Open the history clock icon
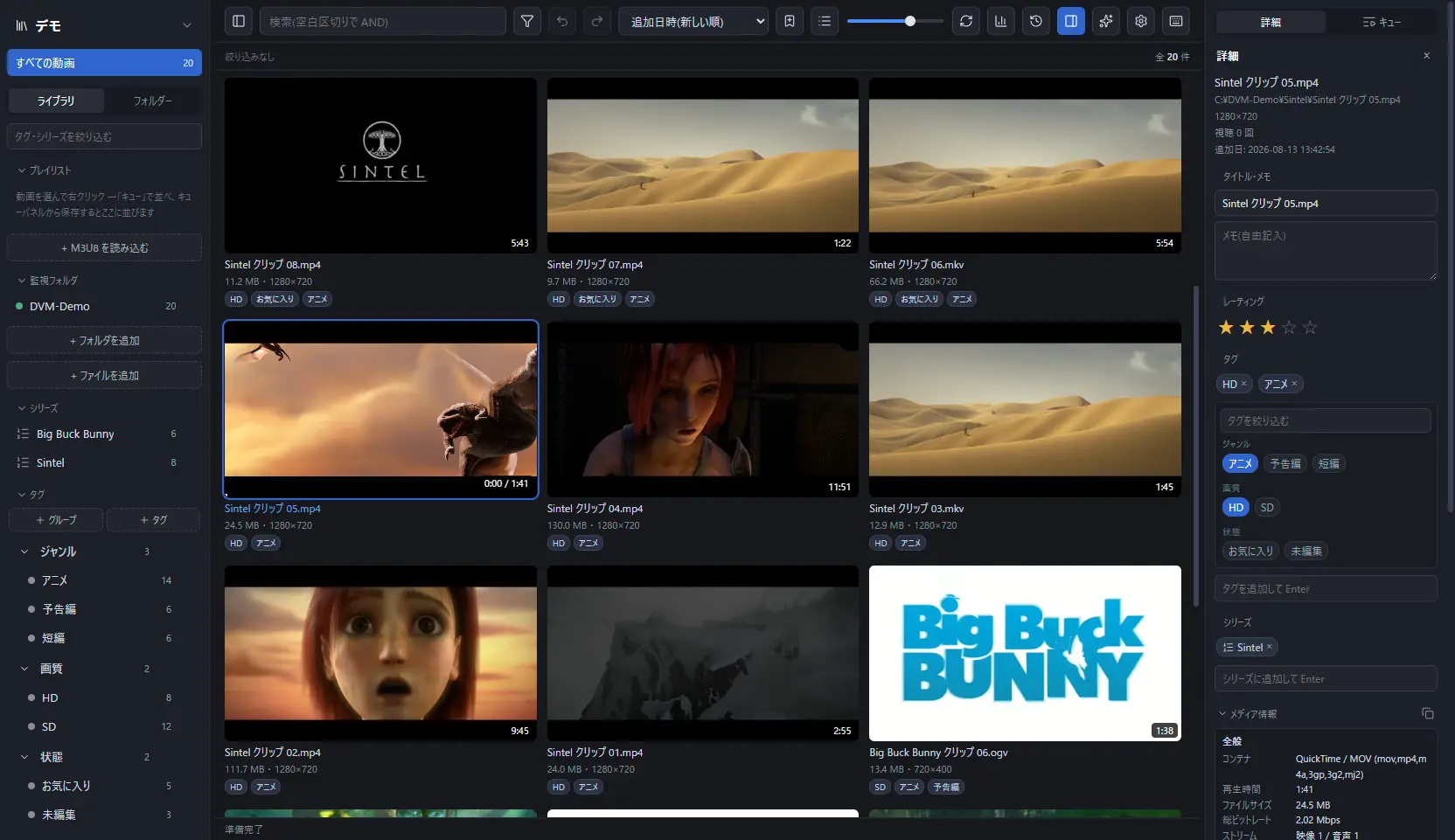 (x=1036, y=21)
